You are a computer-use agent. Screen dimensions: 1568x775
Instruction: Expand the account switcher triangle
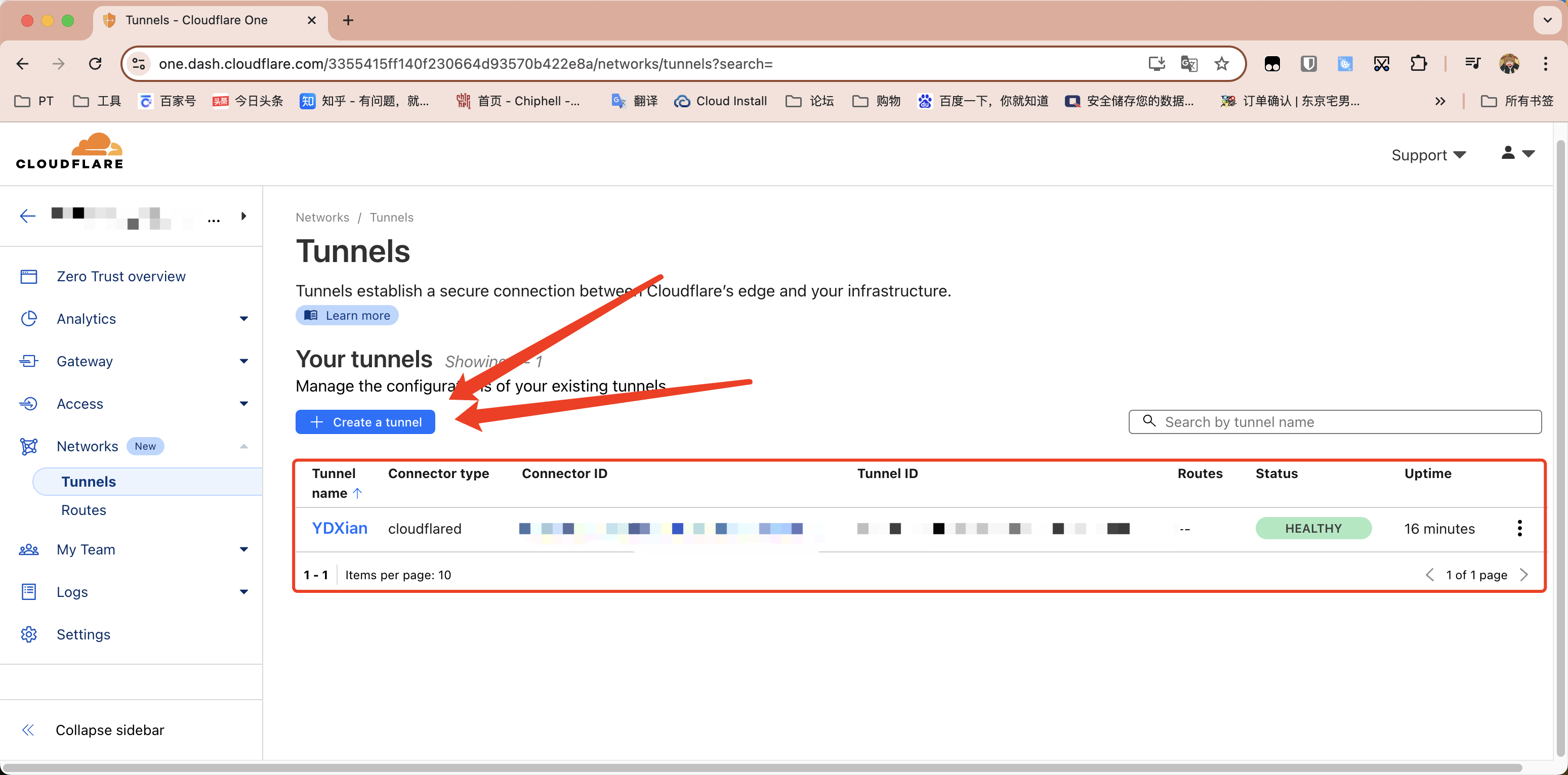243,216
